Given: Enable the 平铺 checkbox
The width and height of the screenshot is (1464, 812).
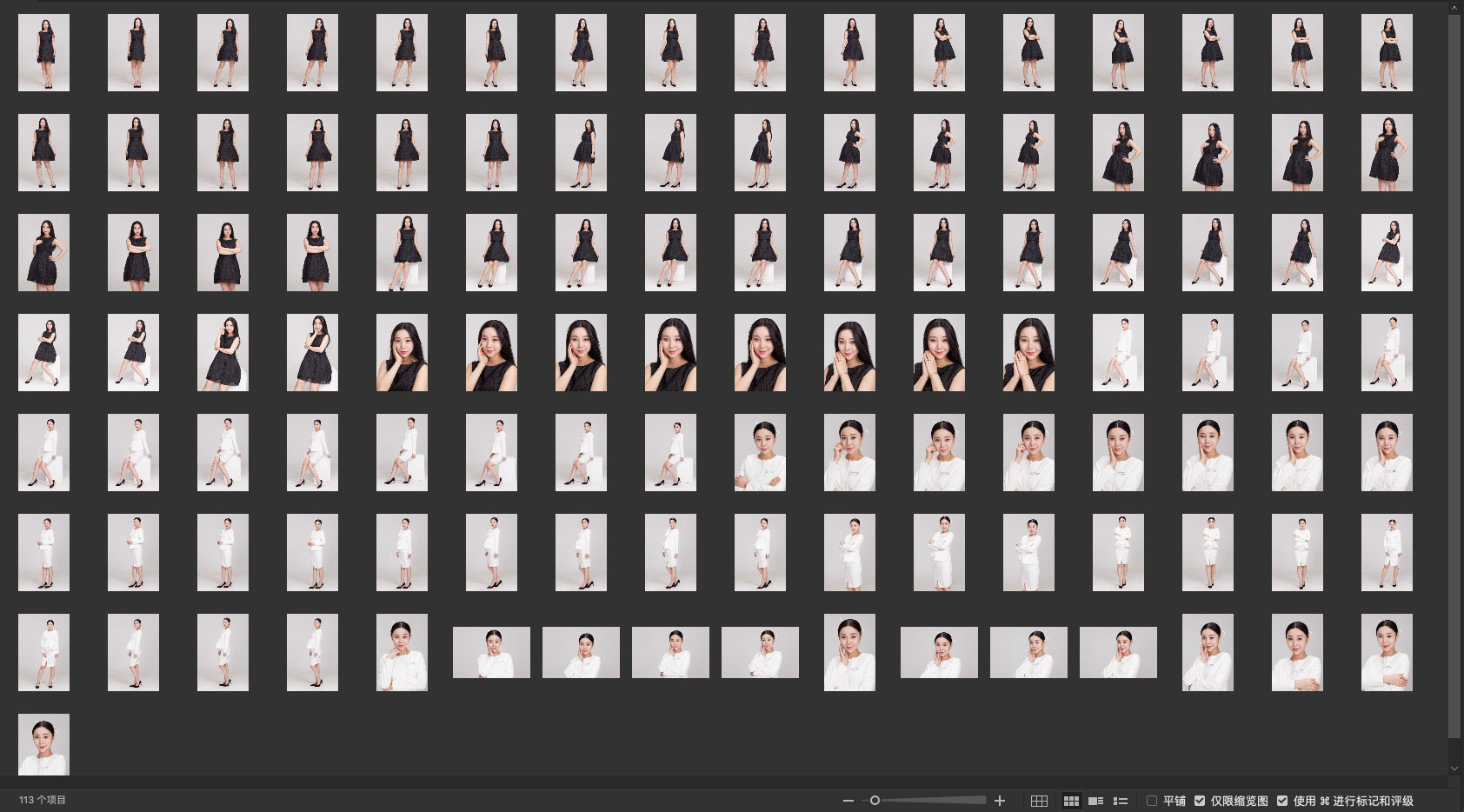Looking at the screenshot, I should pyautogui.click(x=1152, y=801).
